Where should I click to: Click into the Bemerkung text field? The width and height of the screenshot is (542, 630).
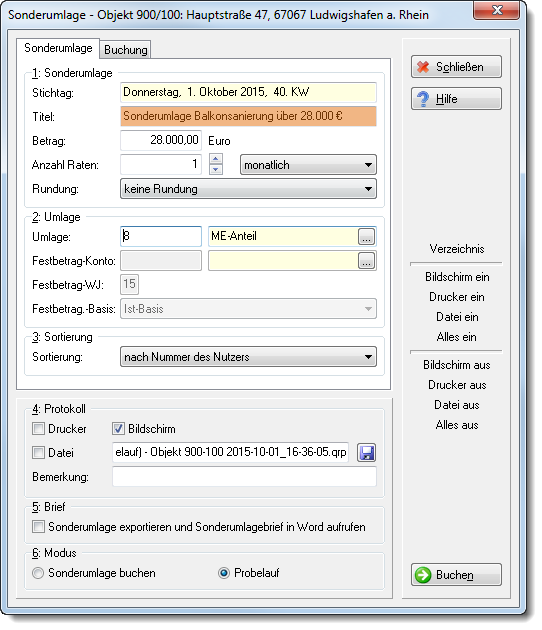[244, 477]
